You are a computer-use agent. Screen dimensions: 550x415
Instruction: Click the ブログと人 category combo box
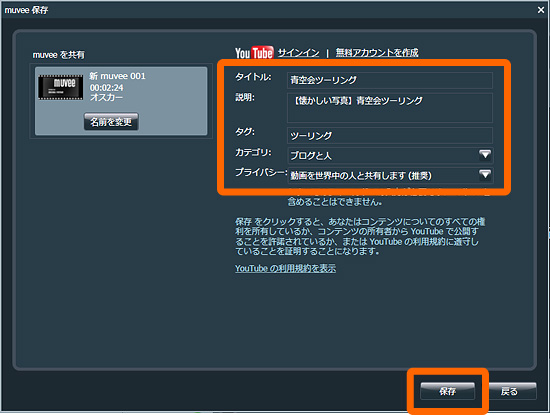coord(390,155)
